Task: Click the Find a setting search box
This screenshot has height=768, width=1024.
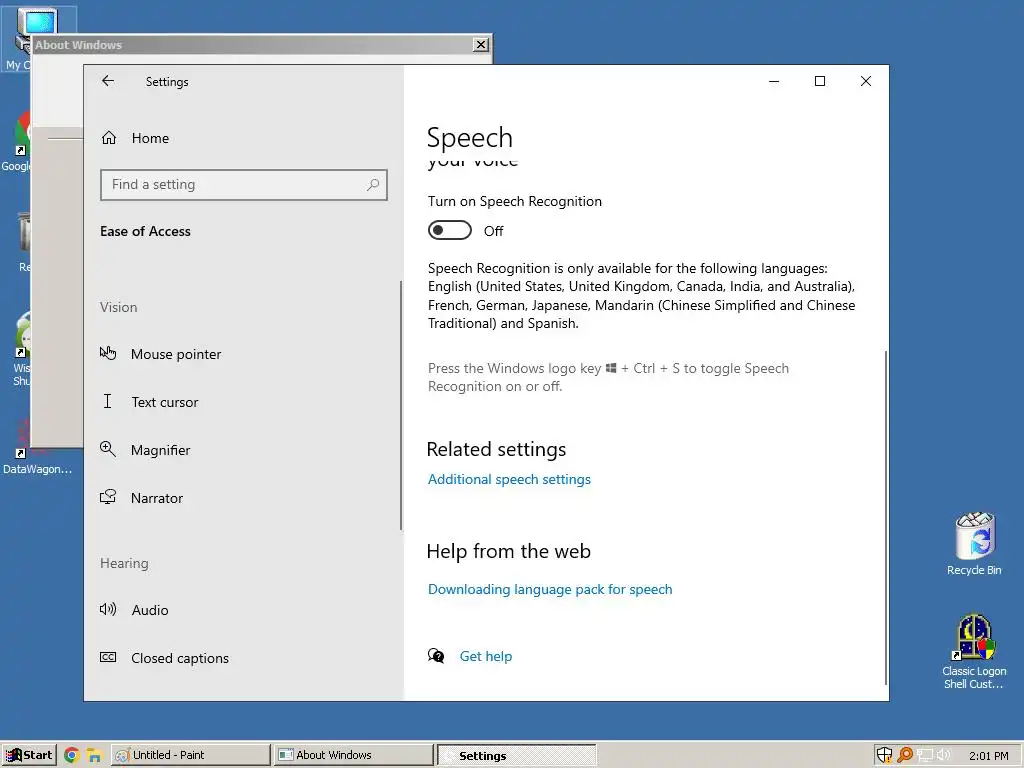Action: (x=244, y=185)
